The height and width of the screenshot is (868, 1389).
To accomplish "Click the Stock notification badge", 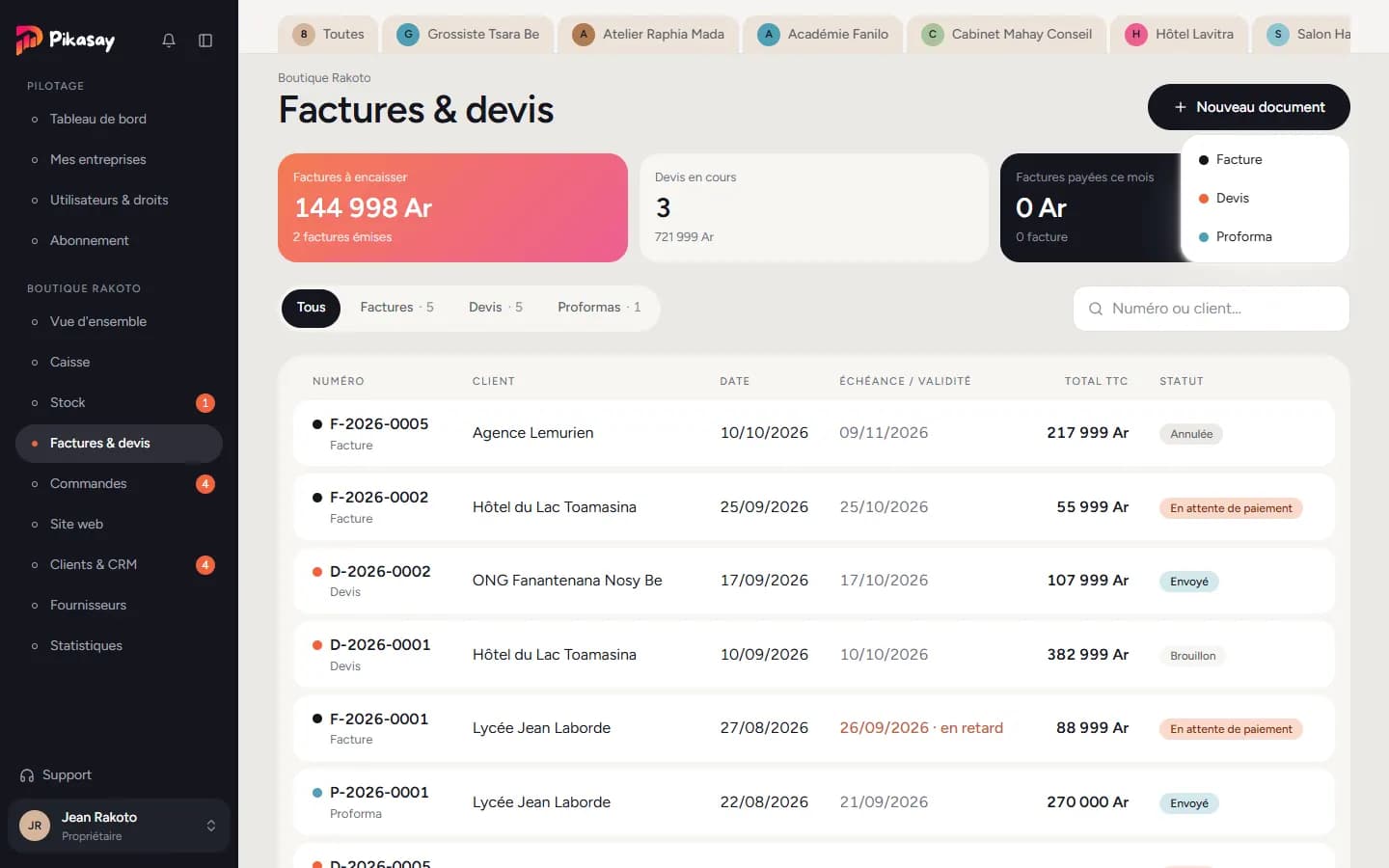I will 204,403.
